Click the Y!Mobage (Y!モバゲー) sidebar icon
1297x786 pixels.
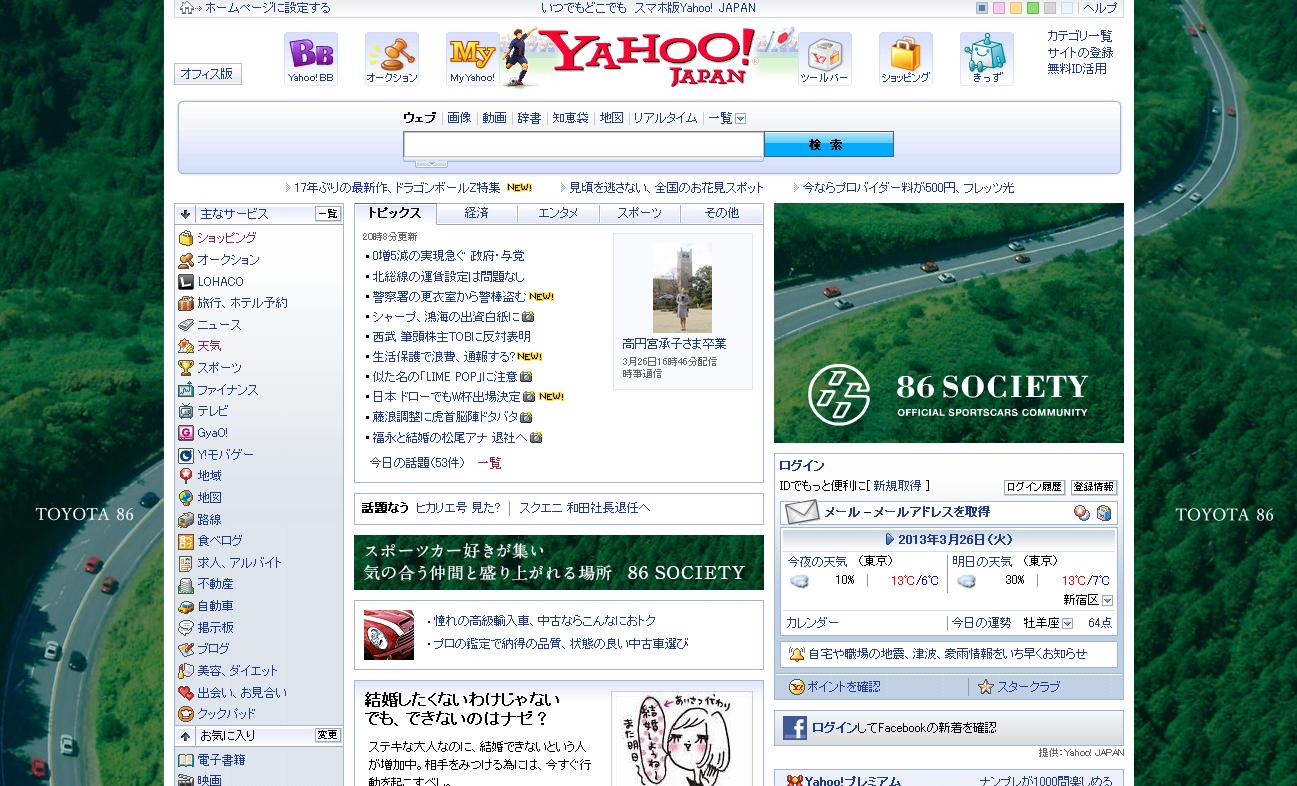point(186,455)
